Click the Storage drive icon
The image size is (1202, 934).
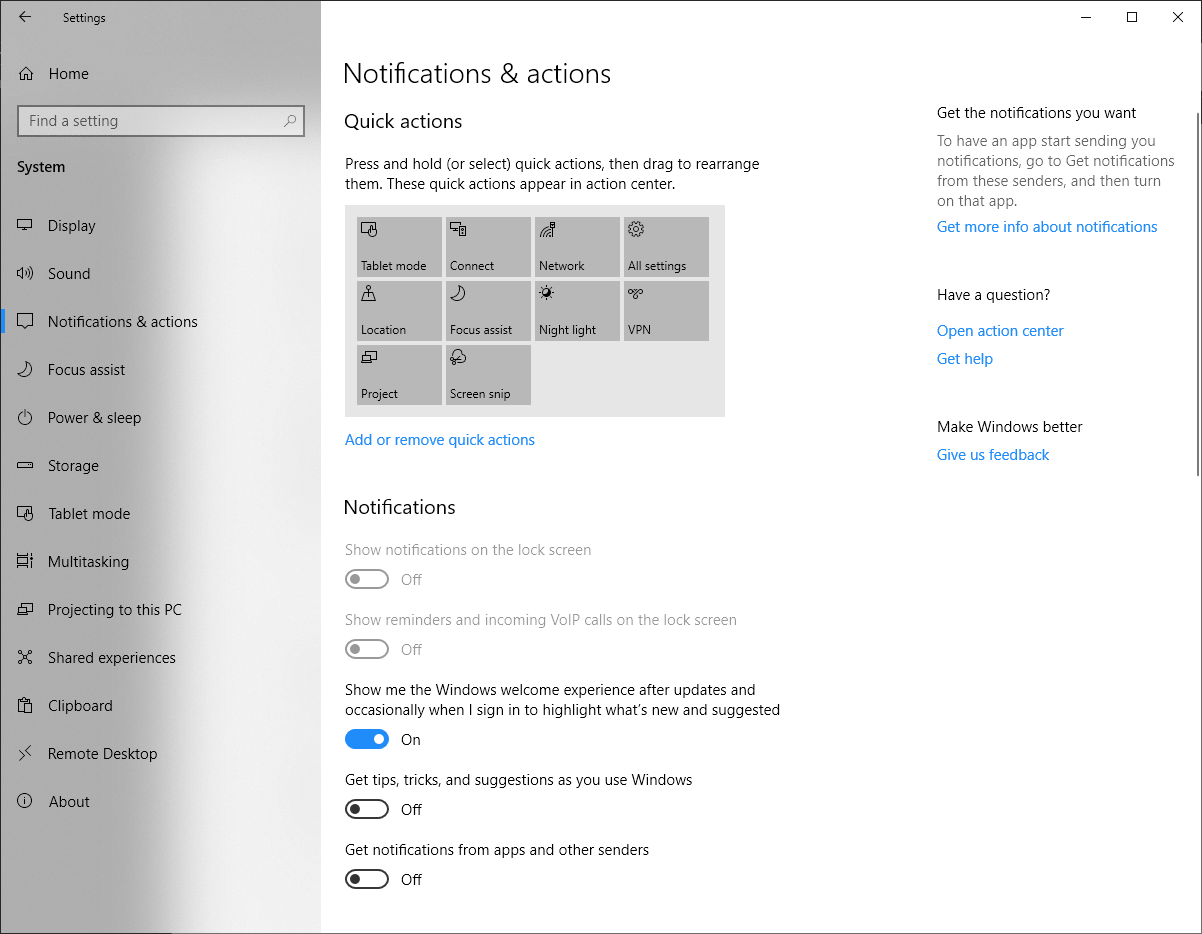26,465
